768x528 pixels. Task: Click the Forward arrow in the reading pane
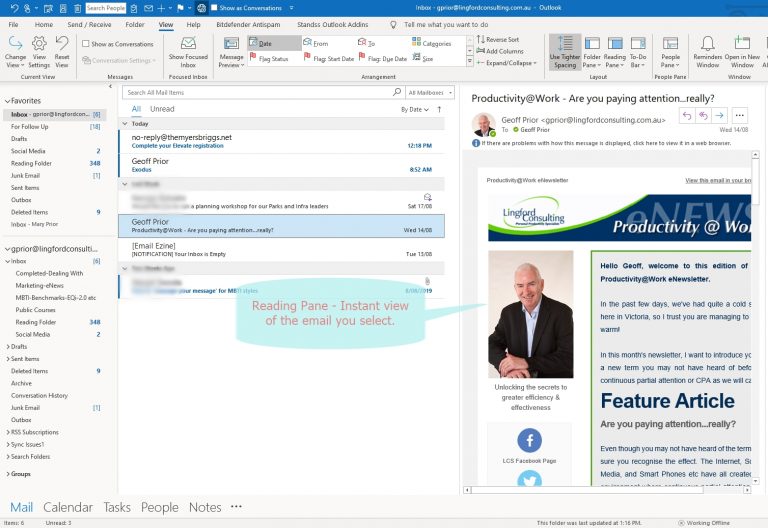tap(720, 116)
